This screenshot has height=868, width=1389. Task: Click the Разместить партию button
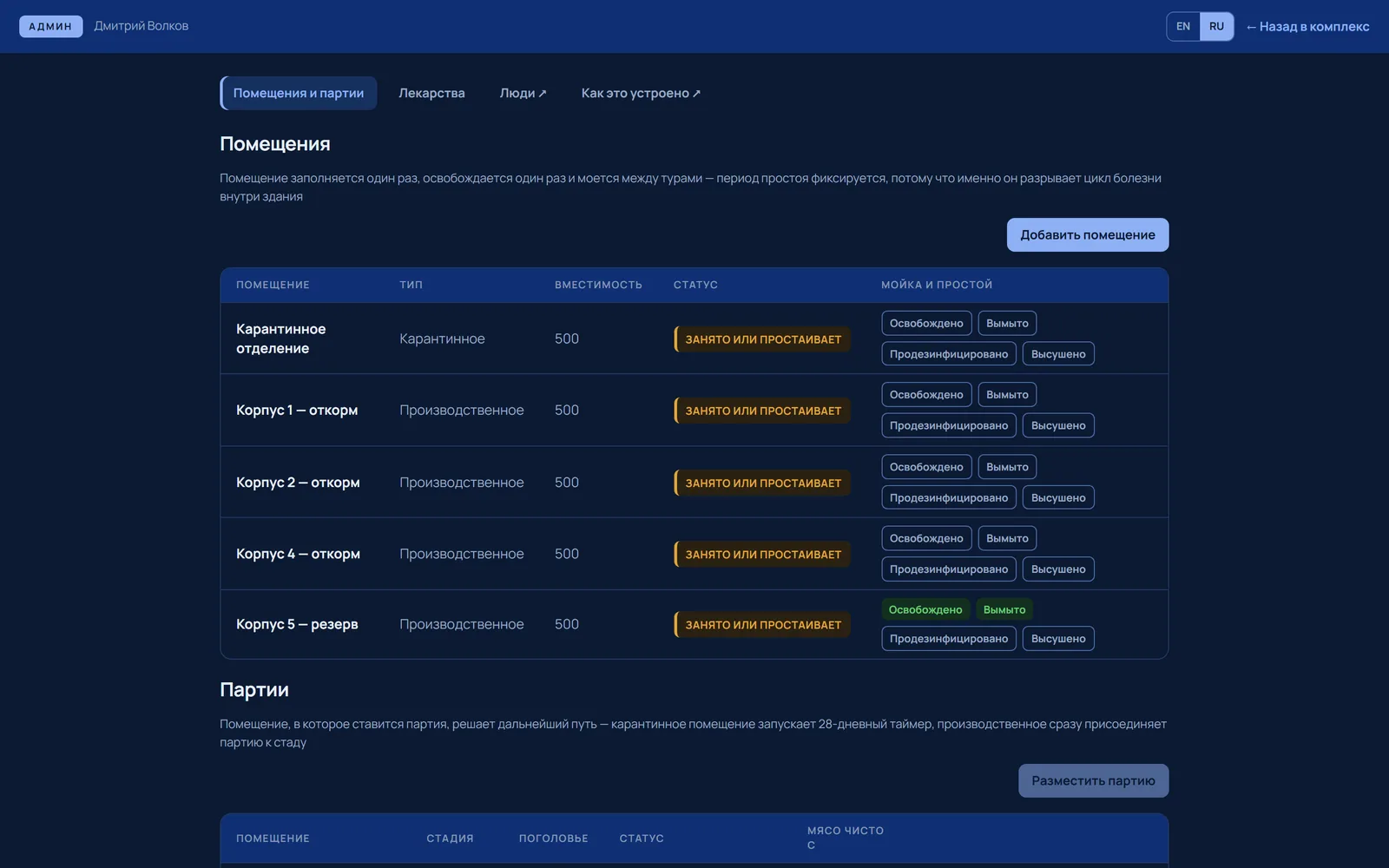coord(1093,780)
